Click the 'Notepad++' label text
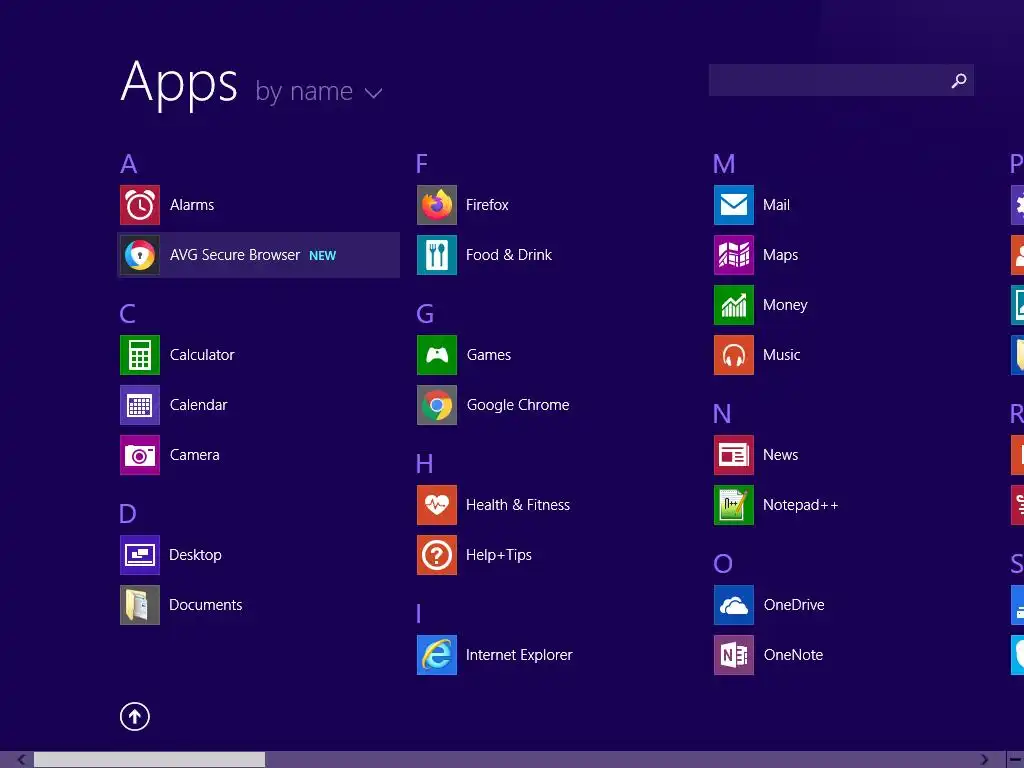 801,505
